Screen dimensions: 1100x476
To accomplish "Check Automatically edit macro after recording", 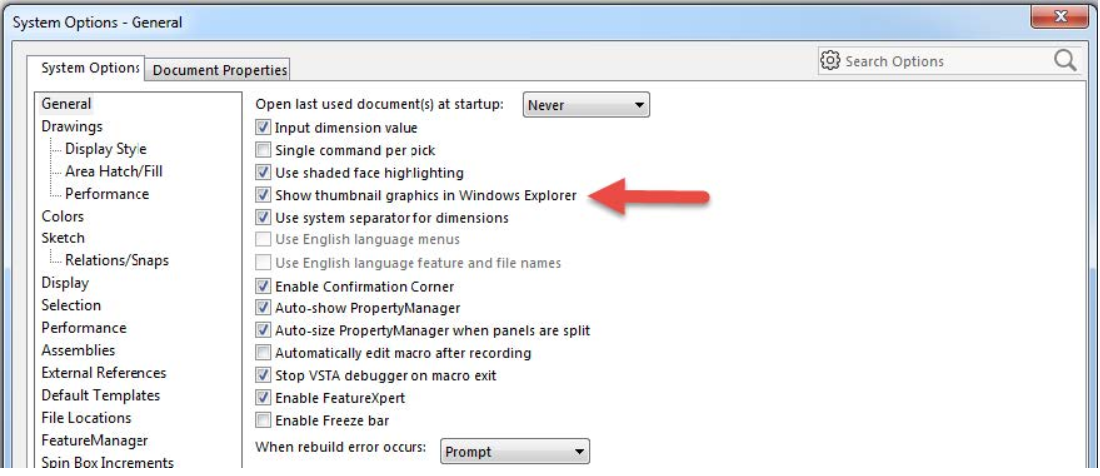I will (x=263, y=353).
